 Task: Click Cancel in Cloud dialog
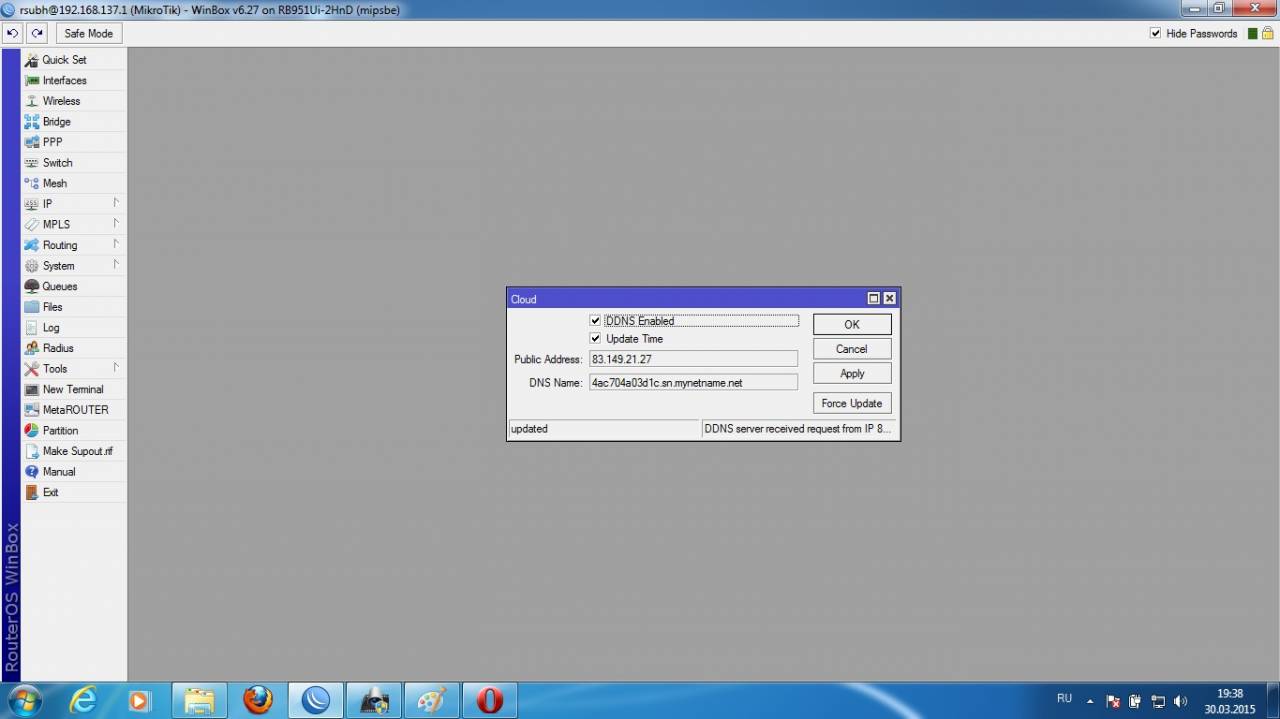click(x=852, y=349)
